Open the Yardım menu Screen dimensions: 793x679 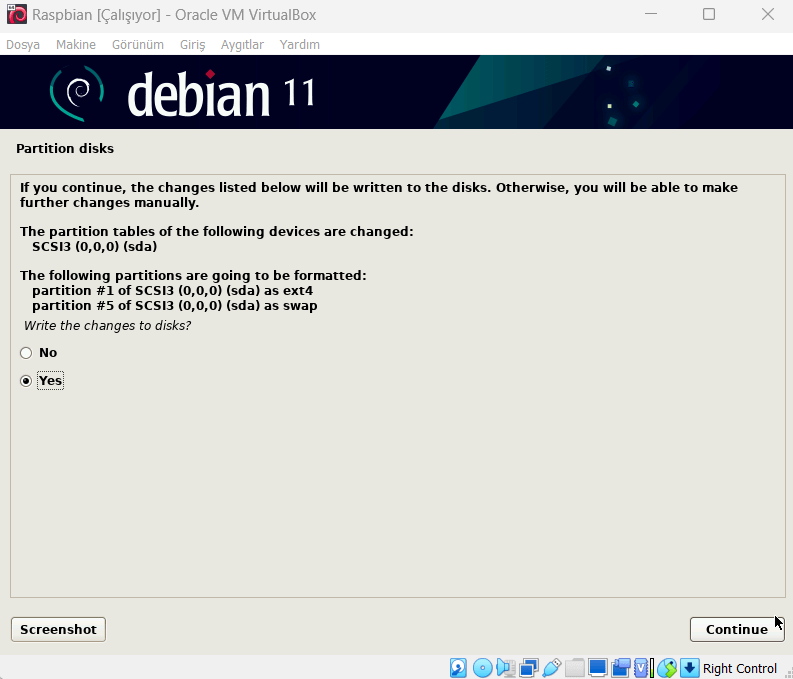(300, 45)
